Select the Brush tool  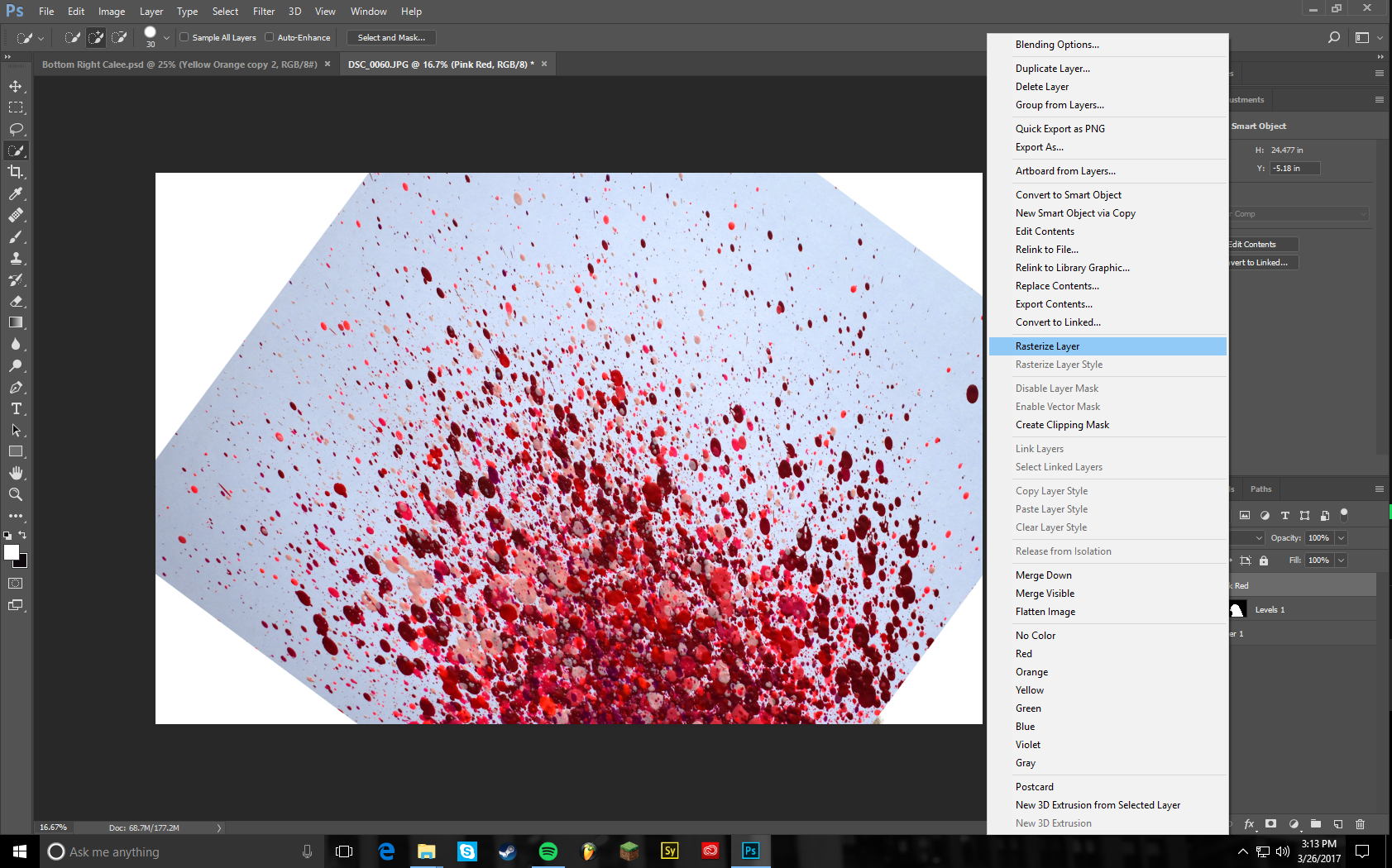click(16, 236)
